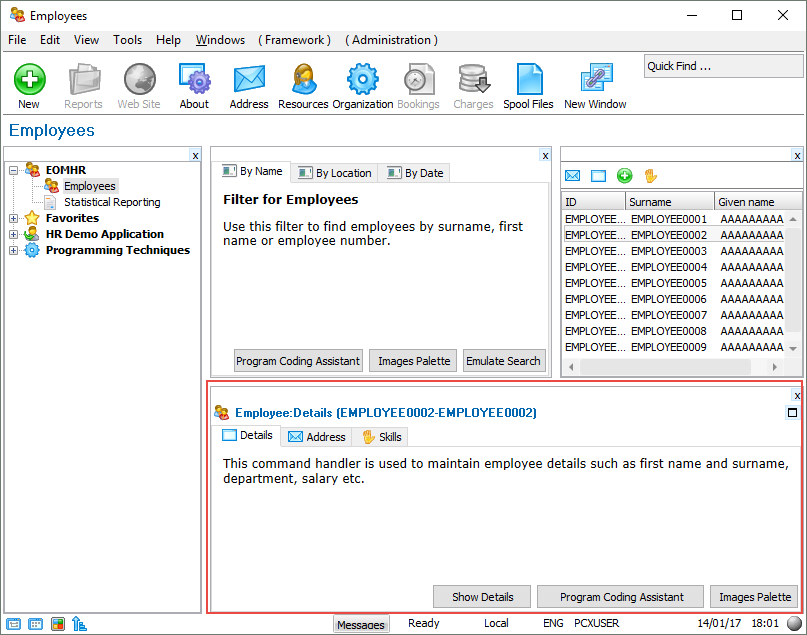This screenshot has height=635, width=807.
Task: Open the Tools menu
Action: pos(127,40)
